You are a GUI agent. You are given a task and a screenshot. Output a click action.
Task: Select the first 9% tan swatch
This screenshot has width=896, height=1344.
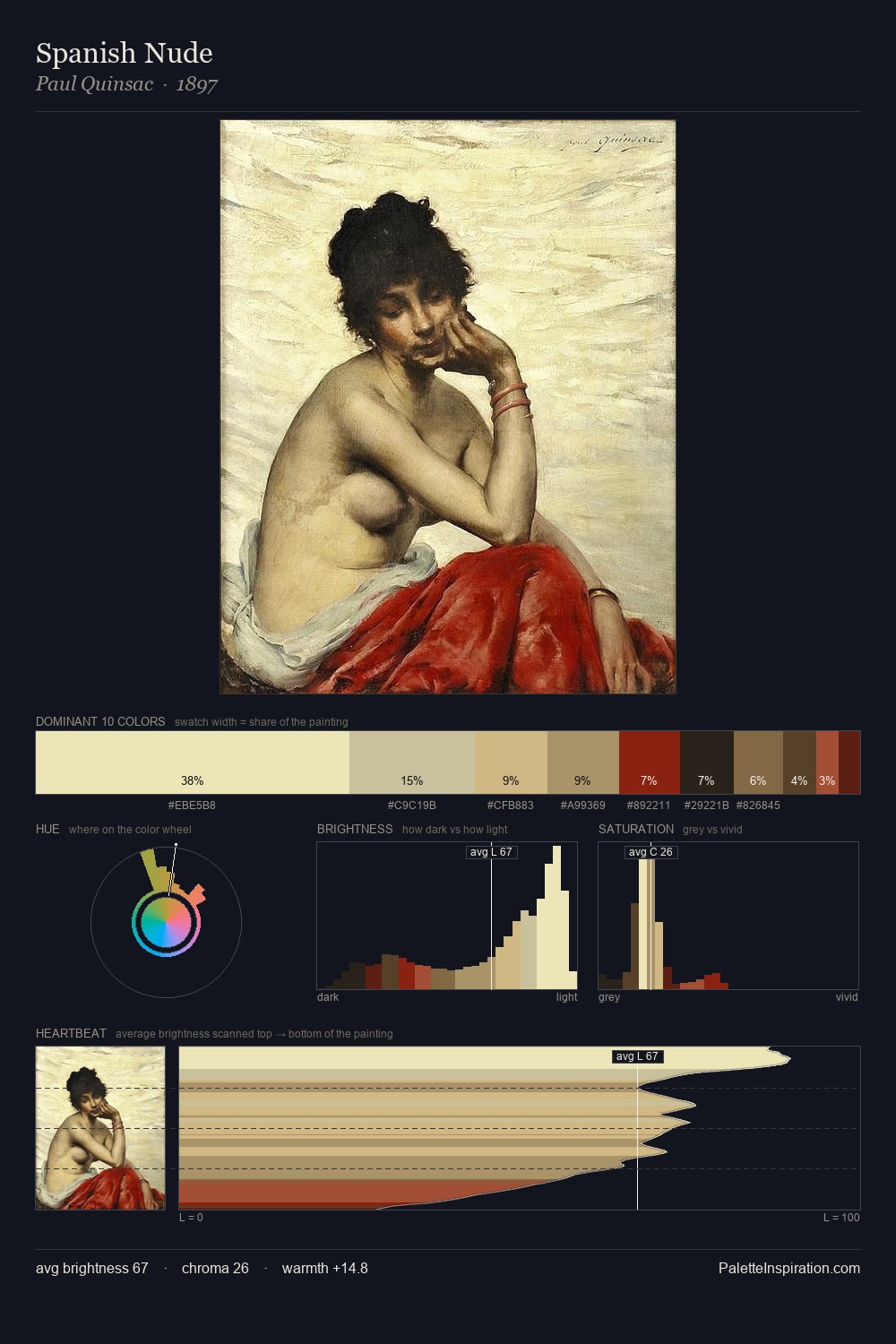[511, 762]
